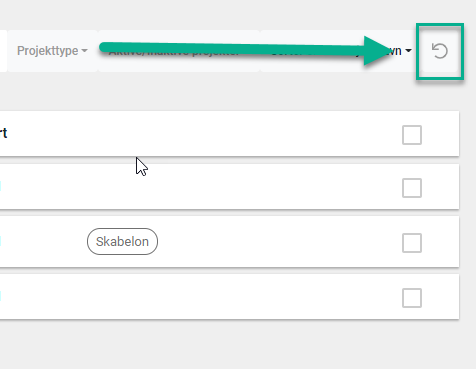
Task: Open the bottom project row card
Action: [x=230, y=297]
